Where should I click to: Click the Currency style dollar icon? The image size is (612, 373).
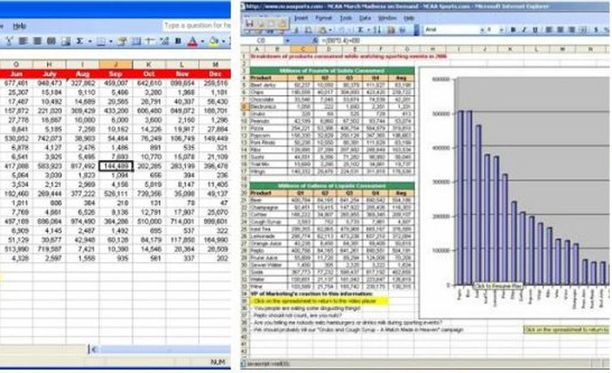tap(596, 30)
